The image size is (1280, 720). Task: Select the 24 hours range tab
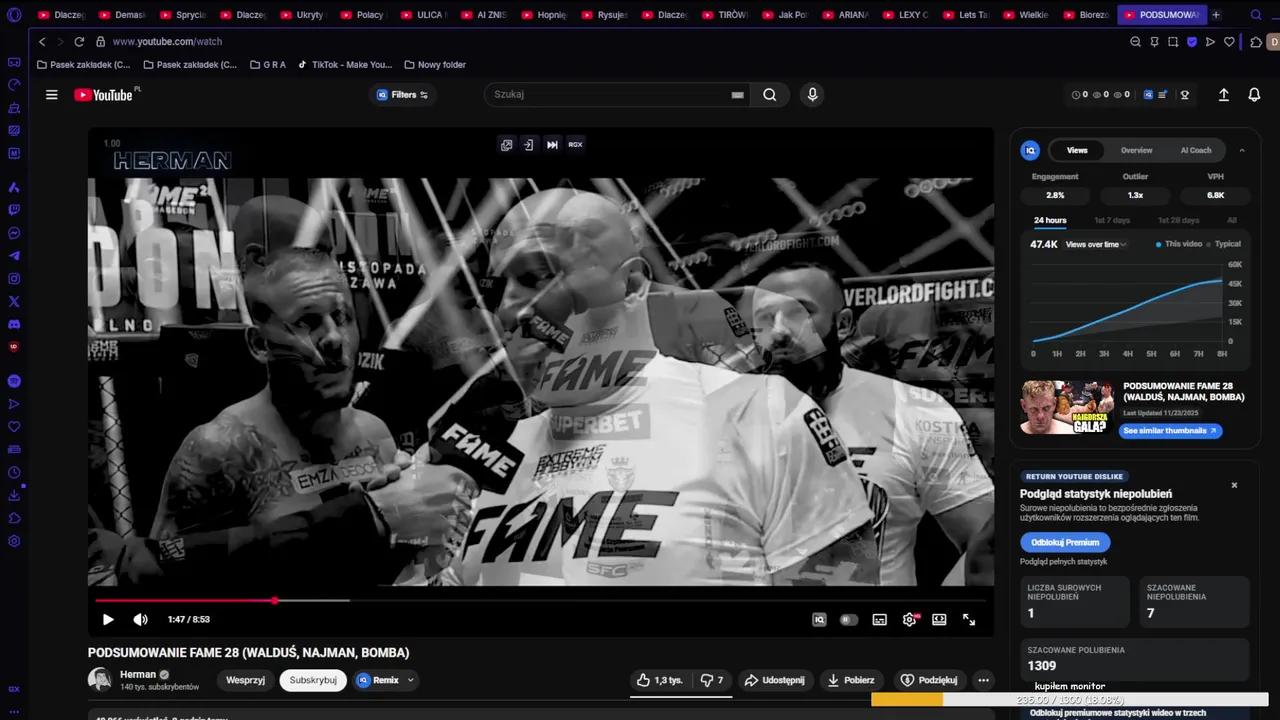coord(1050,220)
